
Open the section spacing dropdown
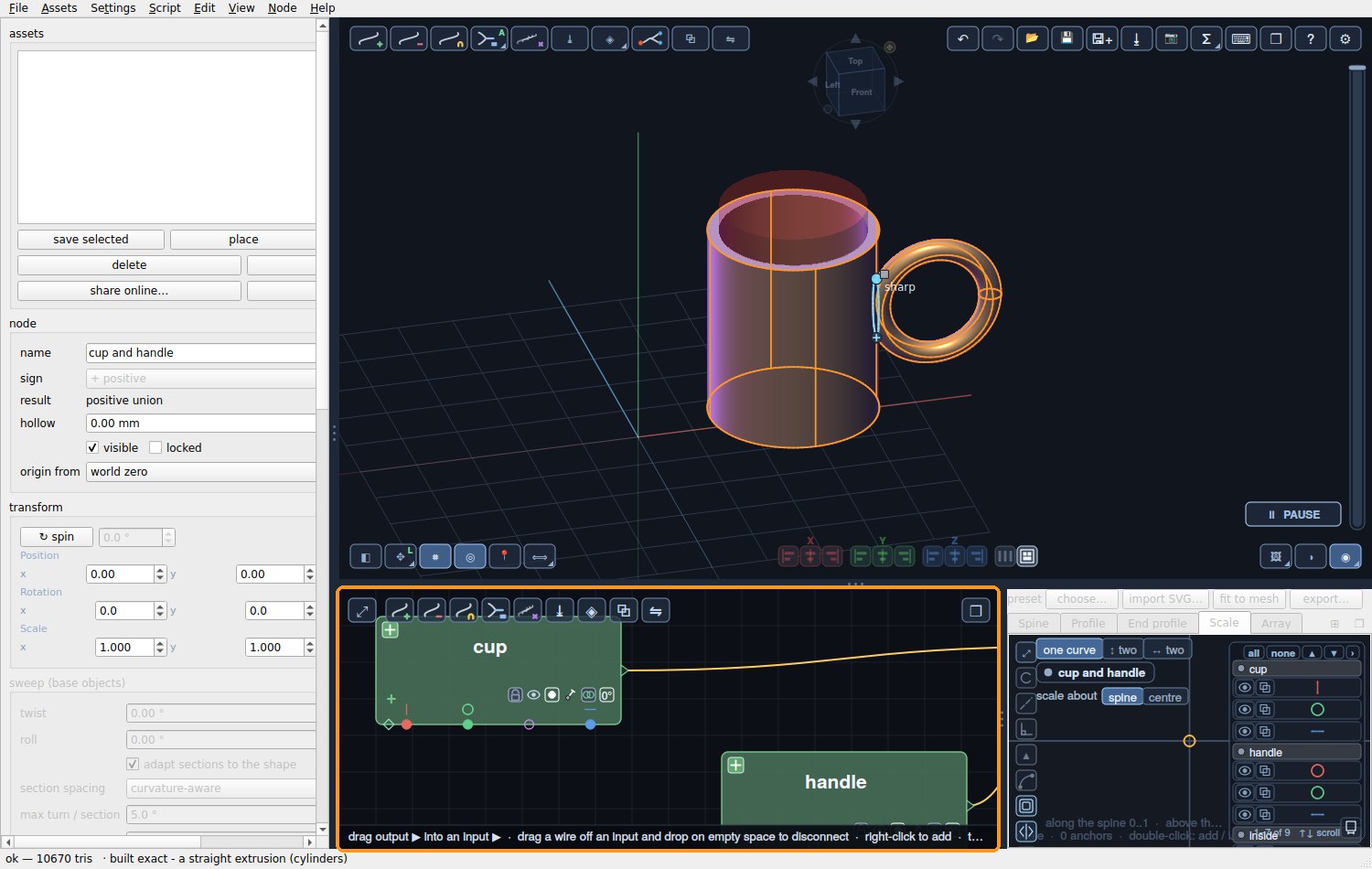pyautogui.click(x=220, y=789)
